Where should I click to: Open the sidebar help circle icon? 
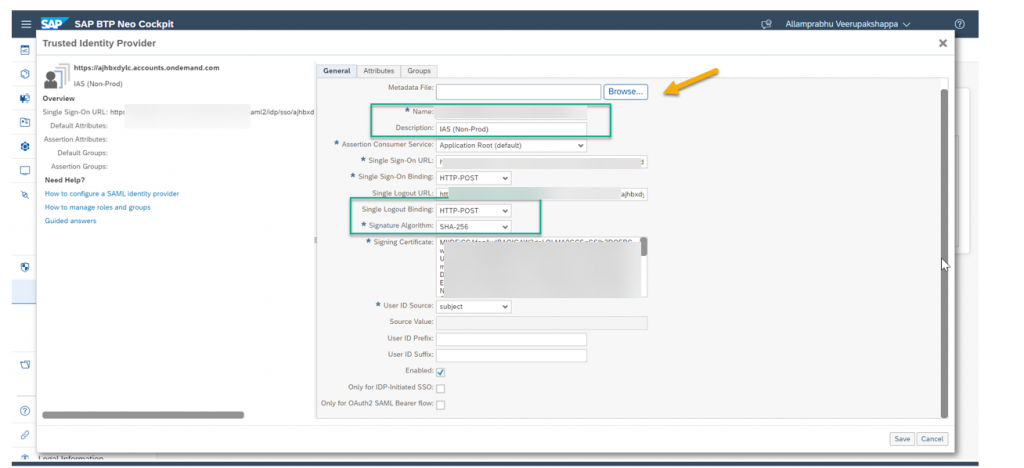coord(25,411)
